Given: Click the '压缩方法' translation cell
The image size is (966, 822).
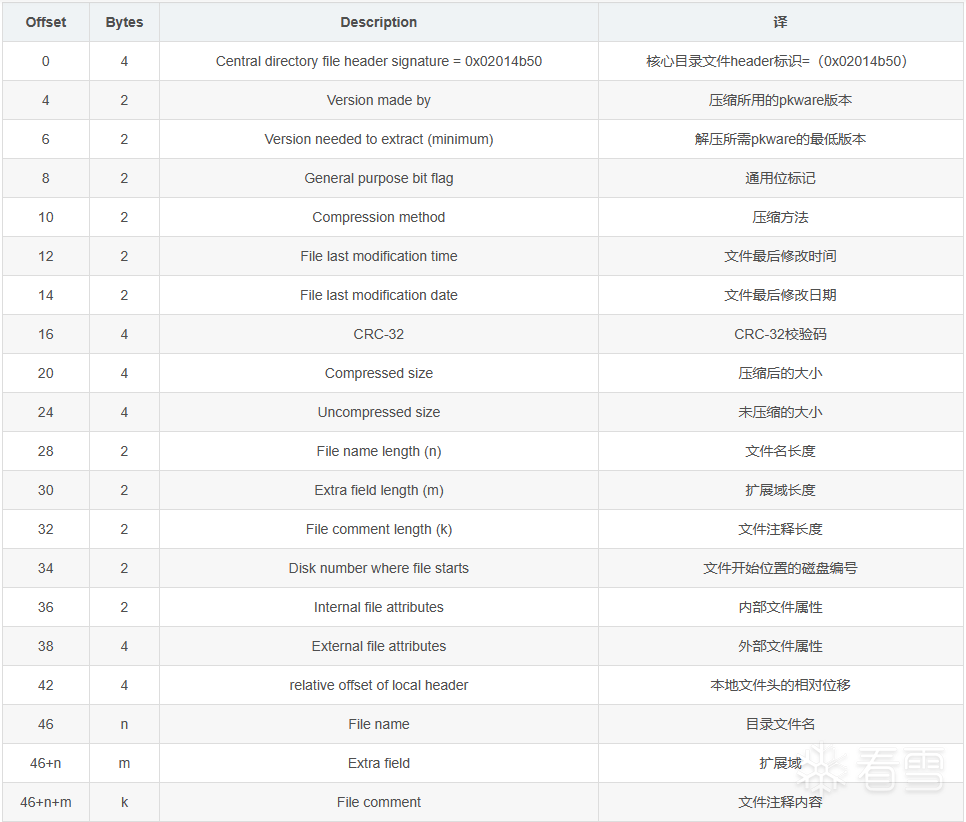Looking at the screenshot, I should [x=780, y=217].
